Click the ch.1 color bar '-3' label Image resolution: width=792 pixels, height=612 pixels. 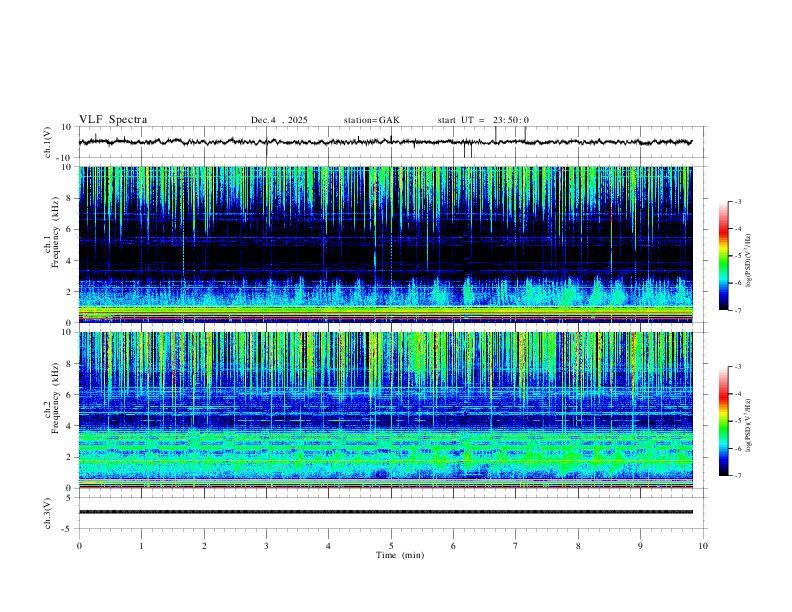click(x=737, y=201)
